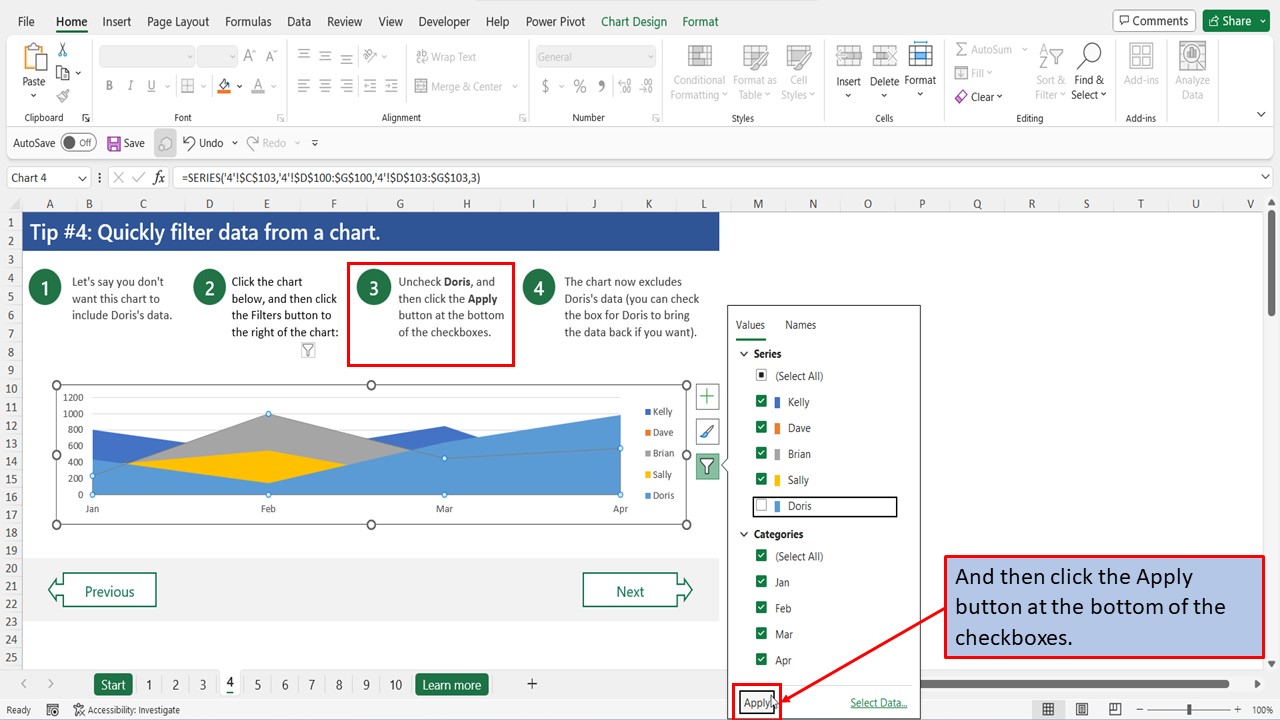Viewport: 1280px width, 720px height.
Task: Select the Chart Styles brush icon
Action: [x=707, y=431]
